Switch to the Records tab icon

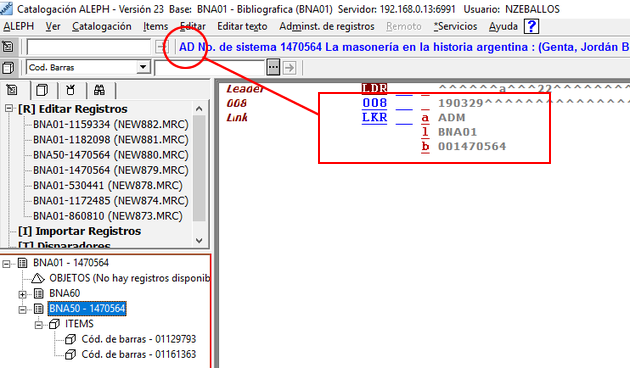(x=12, y=90)
